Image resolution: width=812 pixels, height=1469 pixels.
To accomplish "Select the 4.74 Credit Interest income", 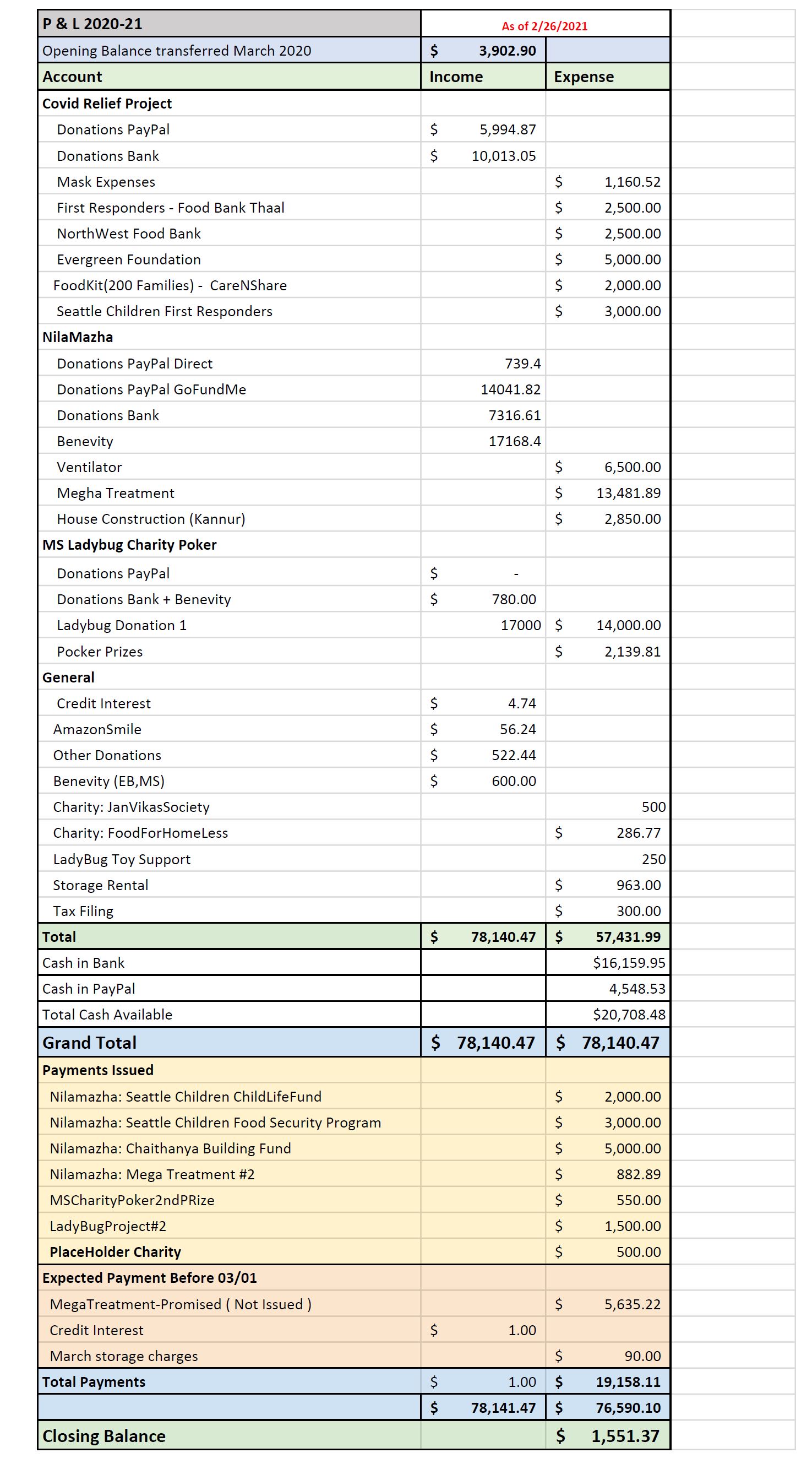I will [x=483, y=703].
